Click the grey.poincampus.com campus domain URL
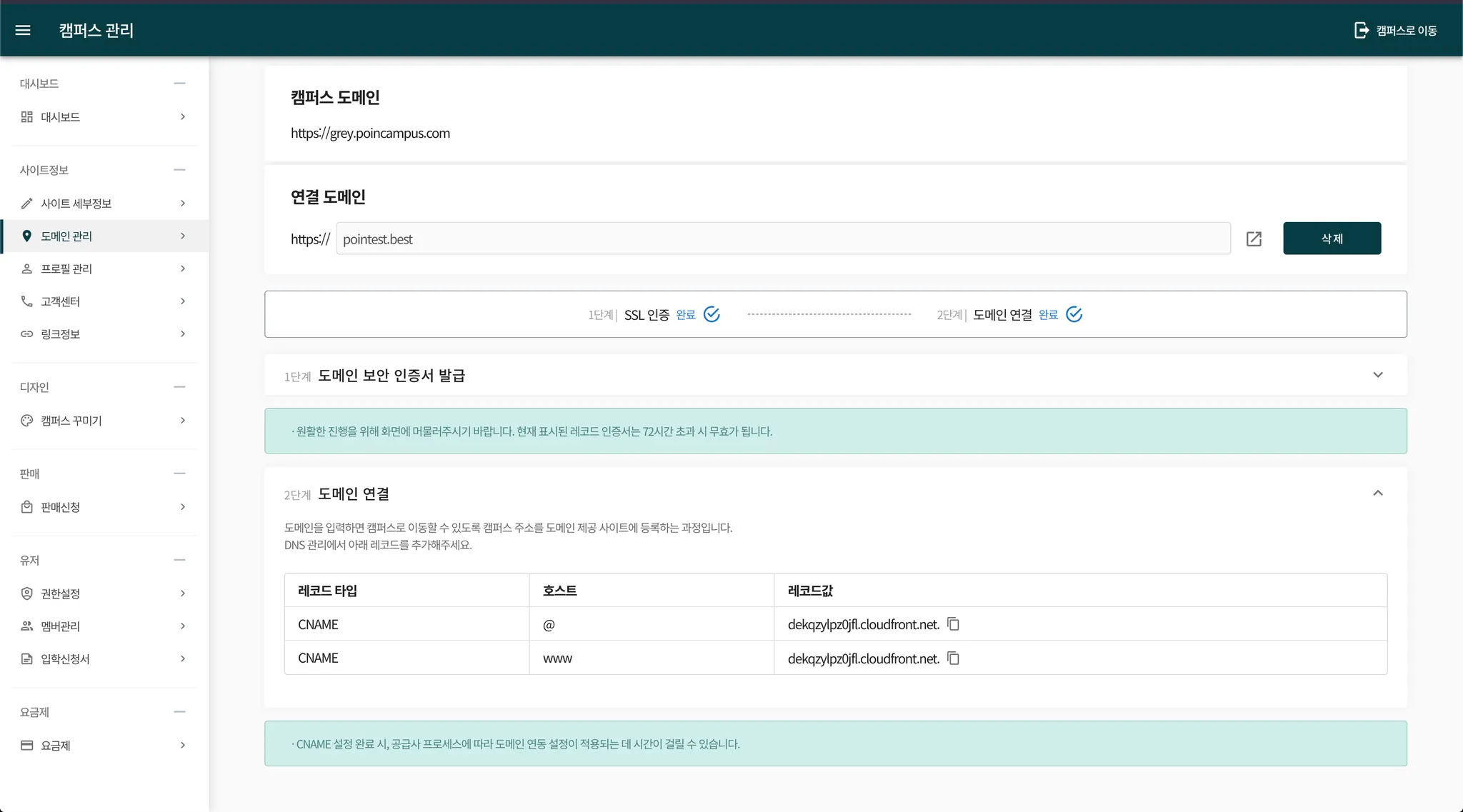The width and height of the screenshot is (1463, 812). (x=370, y=134)
